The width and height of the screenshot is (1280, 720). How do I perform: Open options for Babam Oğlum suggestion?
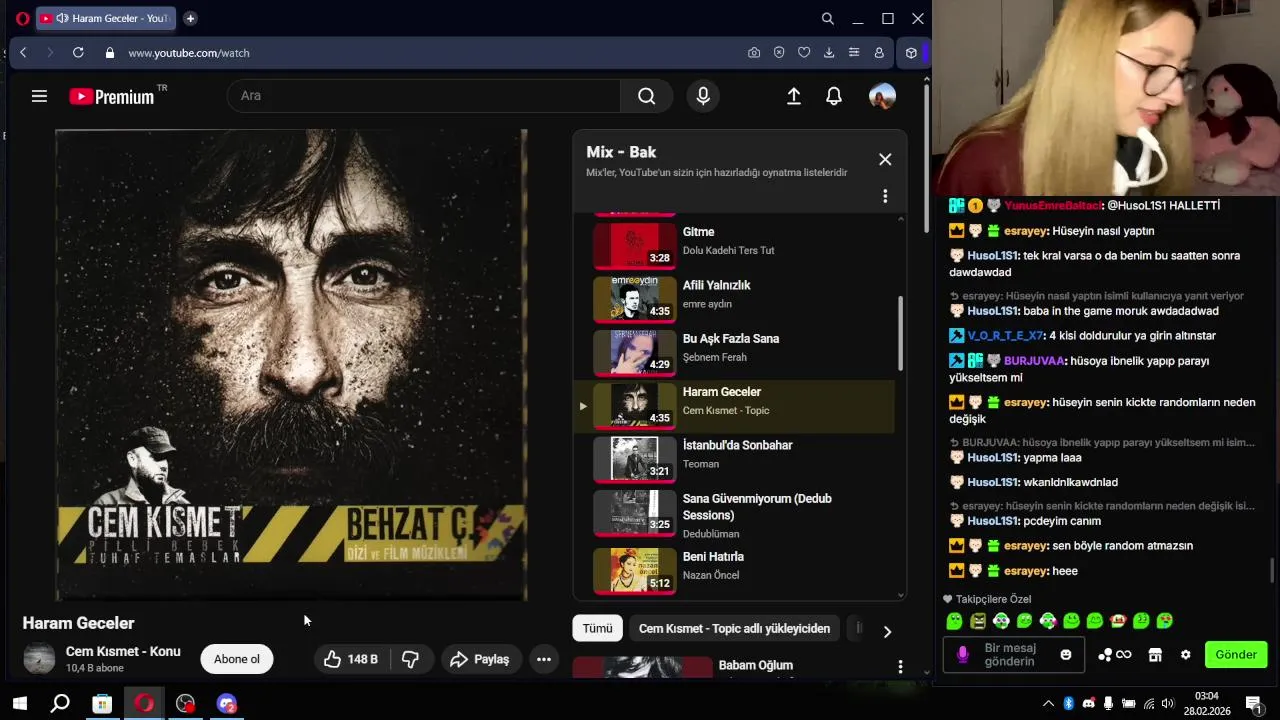(900, 667)
